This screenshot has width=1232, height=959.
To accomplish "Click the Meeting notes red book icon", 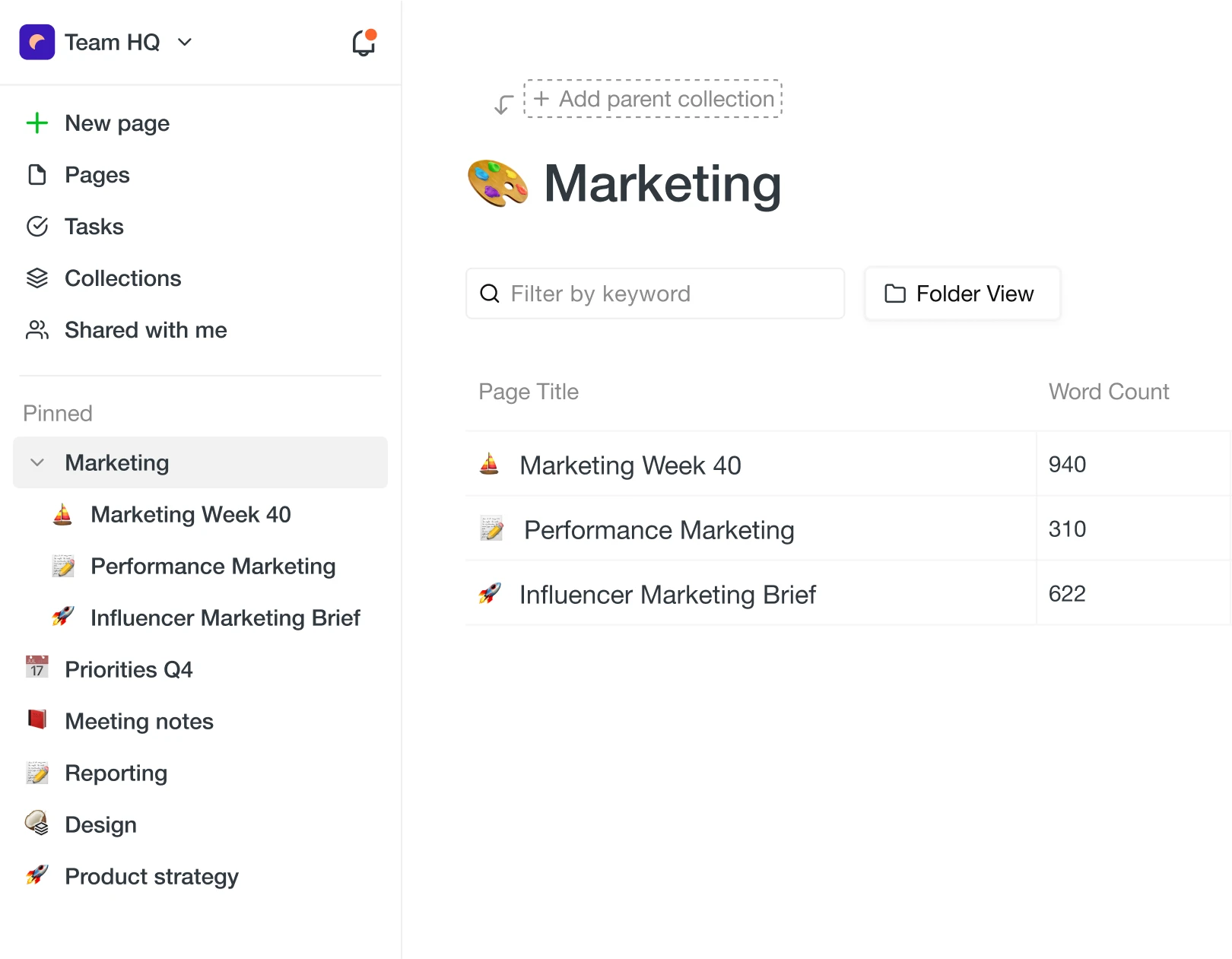I will 37,719.
